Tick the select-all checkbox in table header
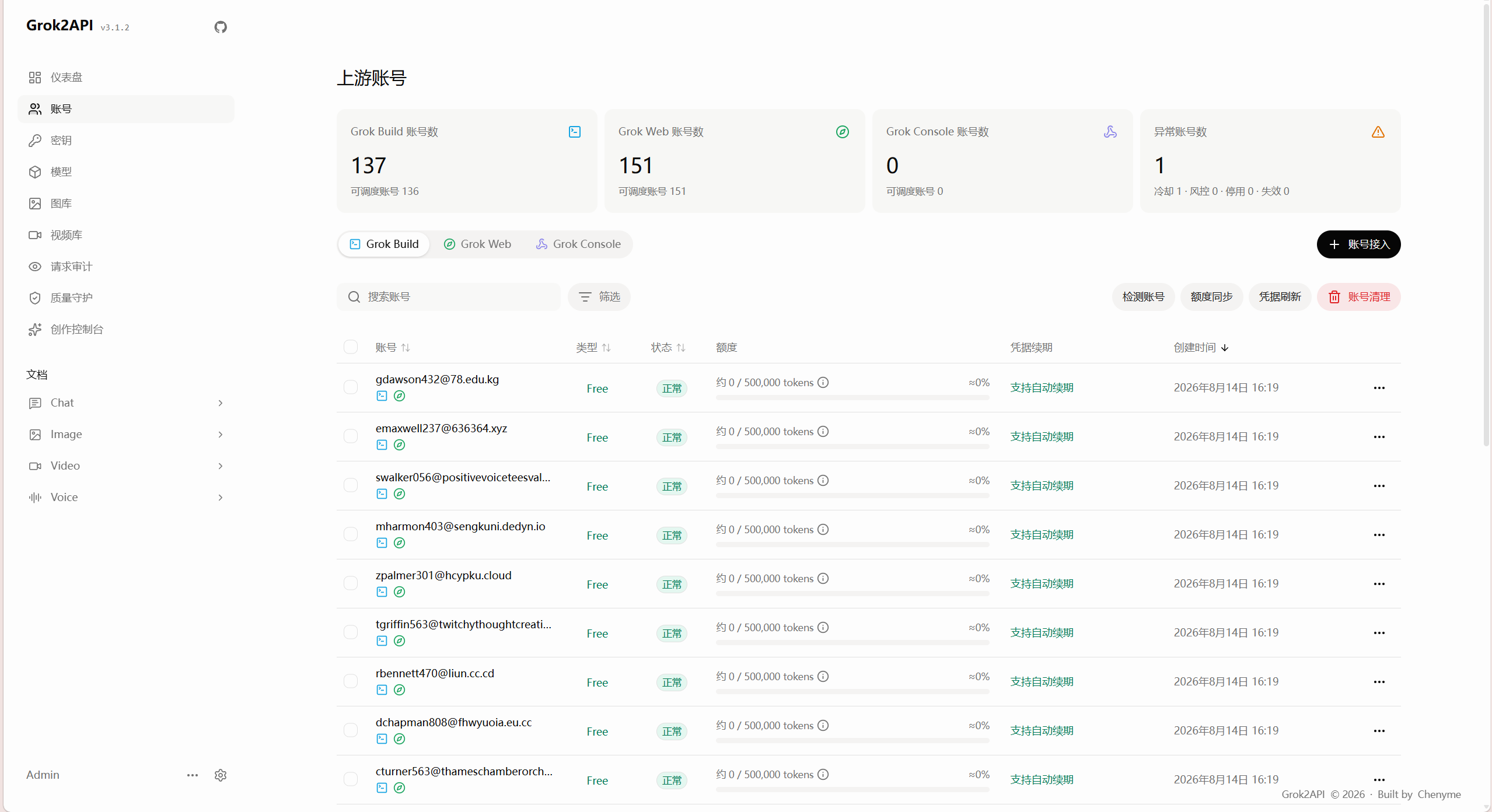Image resolution: width=1492 pixels, height=812 pixels. (351, 347)
